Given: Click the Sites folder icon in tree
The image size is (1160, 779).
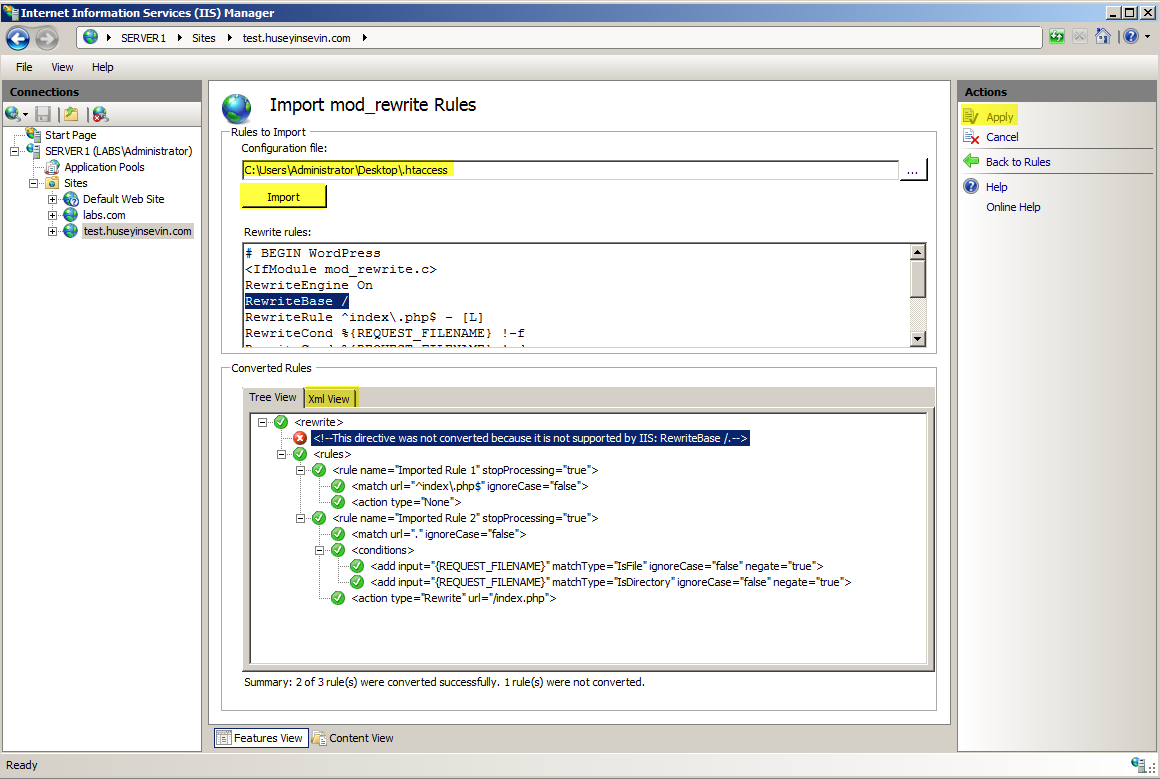Looking at the screenshot, I should pos(53,183).
